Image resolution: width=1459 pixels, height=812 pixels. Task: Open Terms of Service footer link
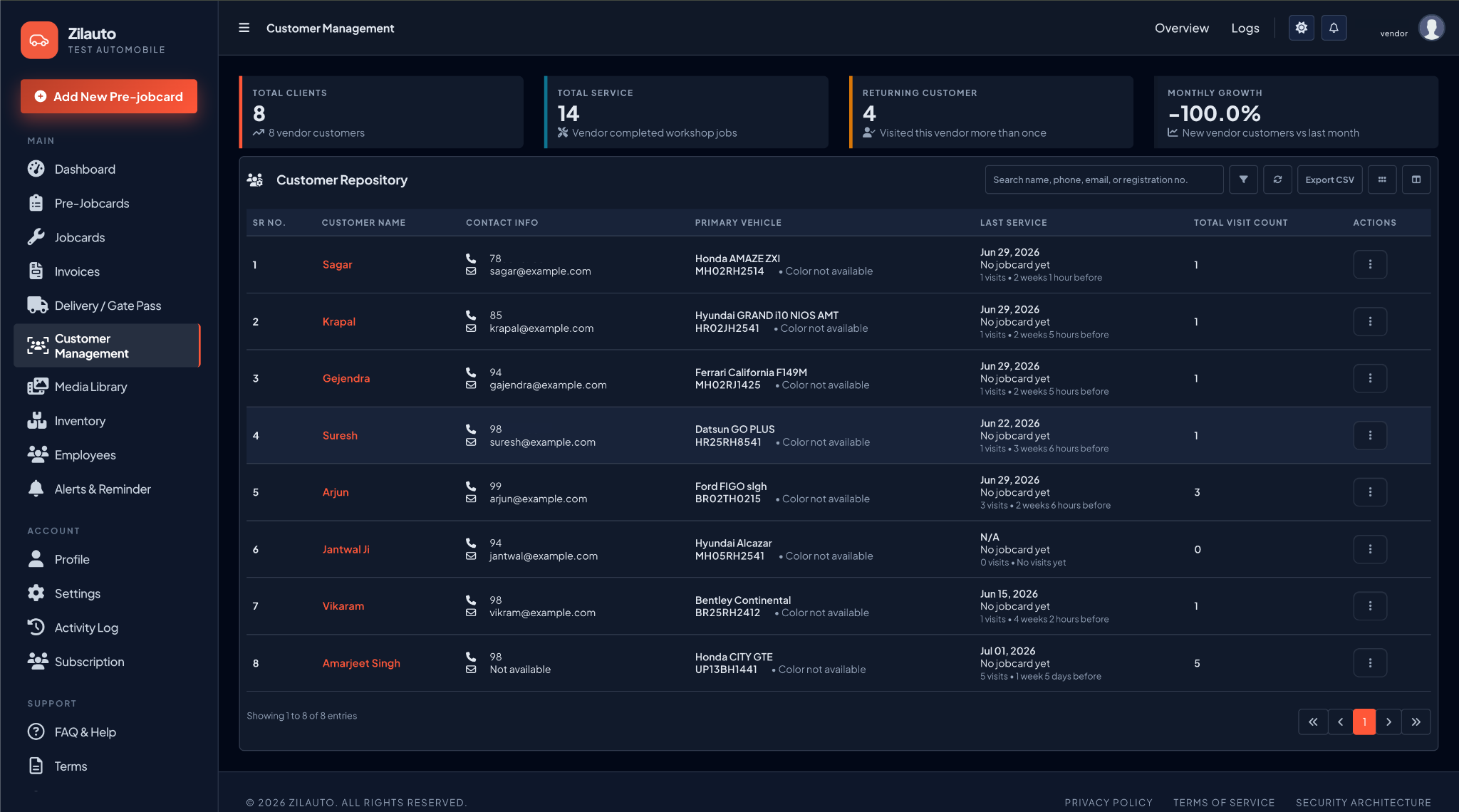pyautogui.click(x=1224, y=803)
